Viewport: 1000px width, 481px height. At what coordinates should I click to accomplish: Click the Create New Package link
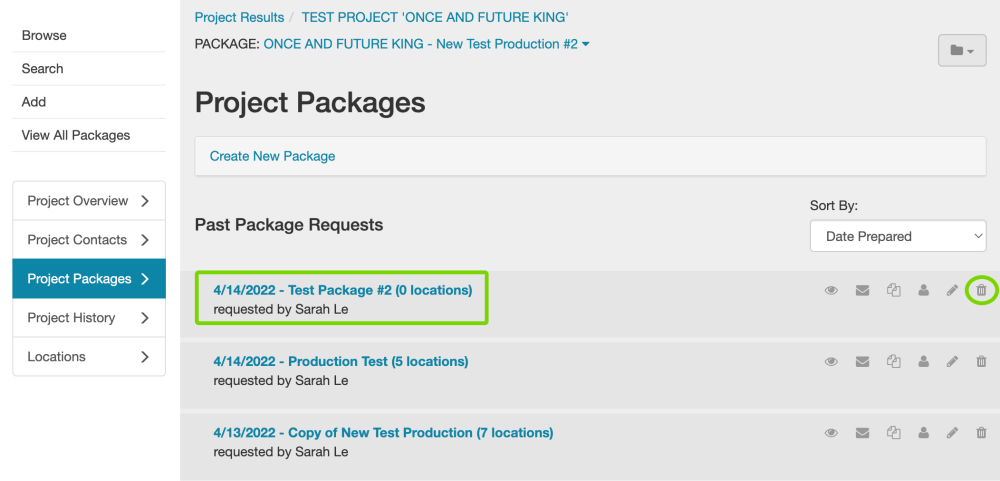[272, 156]
